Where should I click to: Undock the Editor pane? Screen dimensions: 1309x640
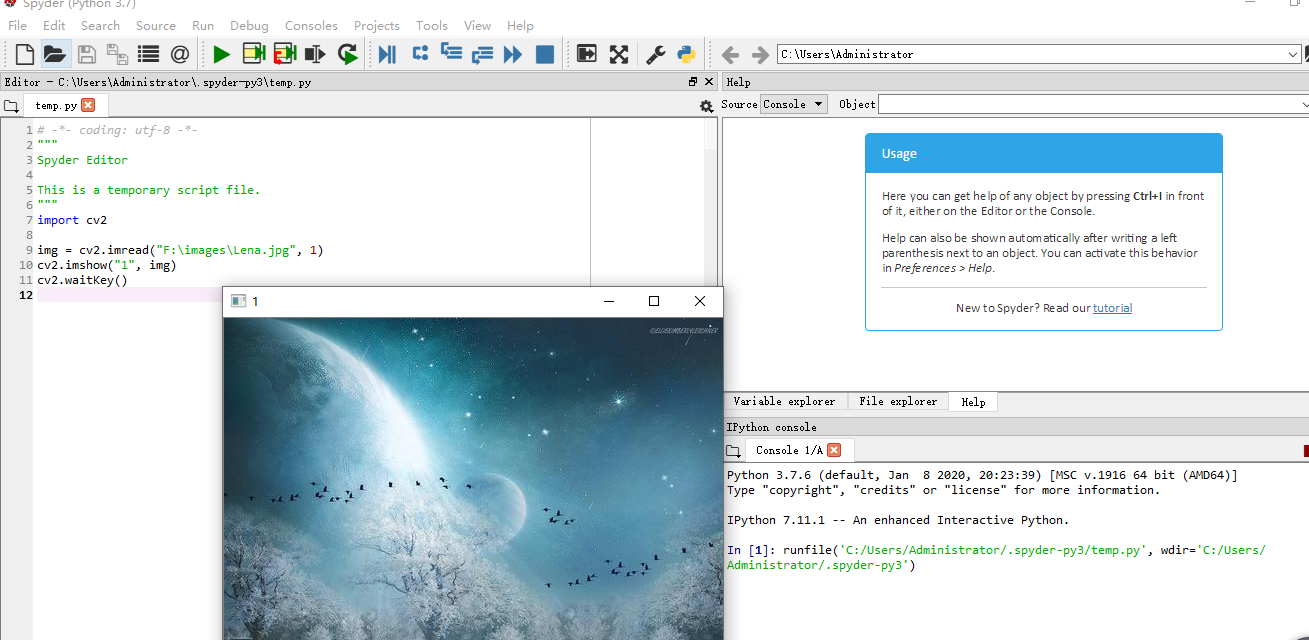click(693, 82)
